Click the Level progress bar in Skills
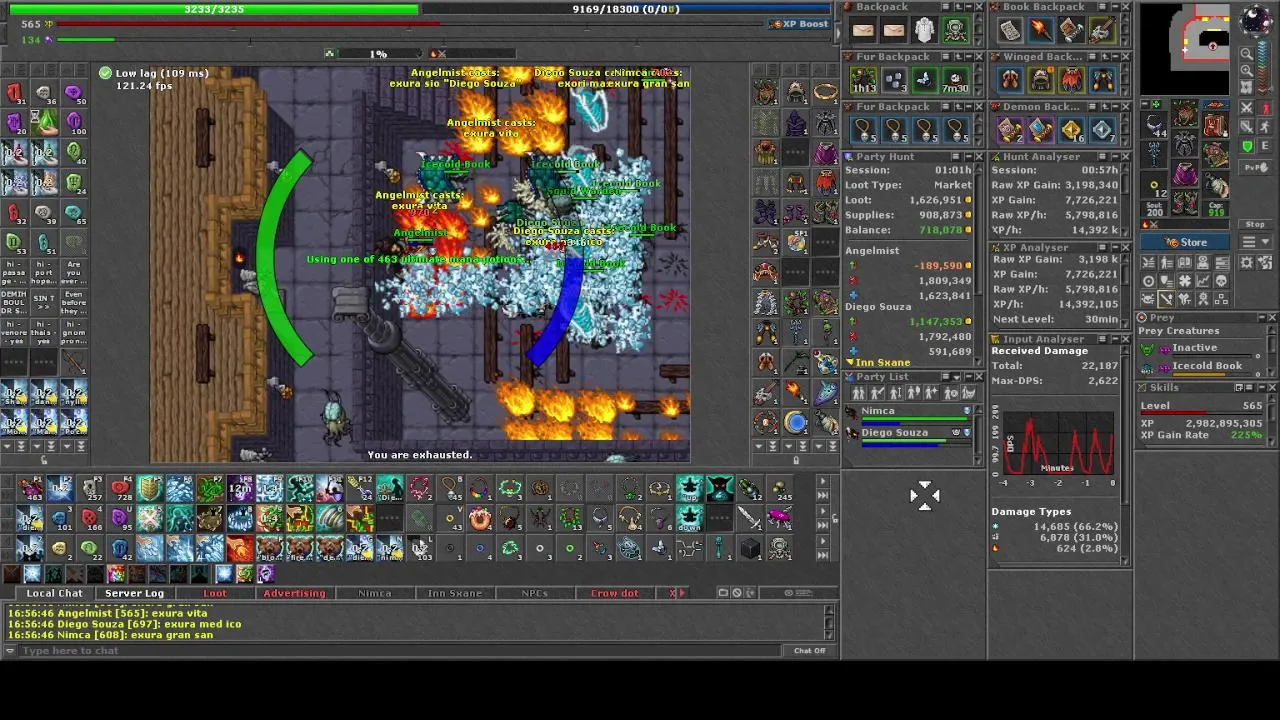The height and width of the screenshot is (720, 1280). click(1201, 415)
